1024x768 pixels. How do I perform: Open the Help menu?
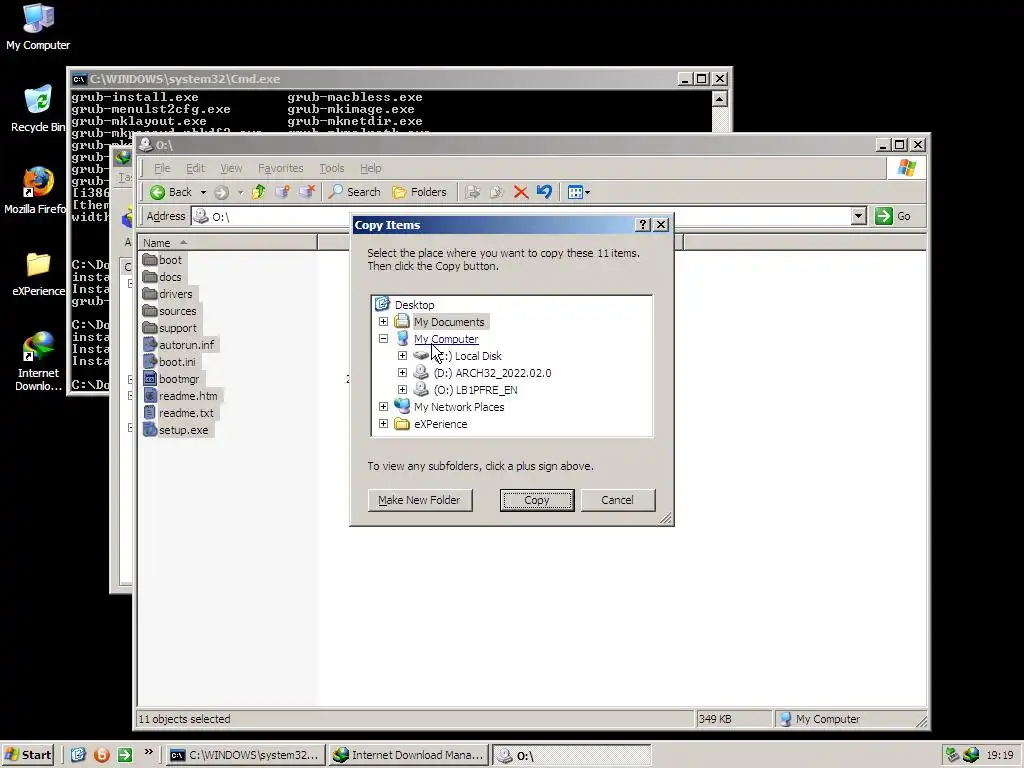370,168
